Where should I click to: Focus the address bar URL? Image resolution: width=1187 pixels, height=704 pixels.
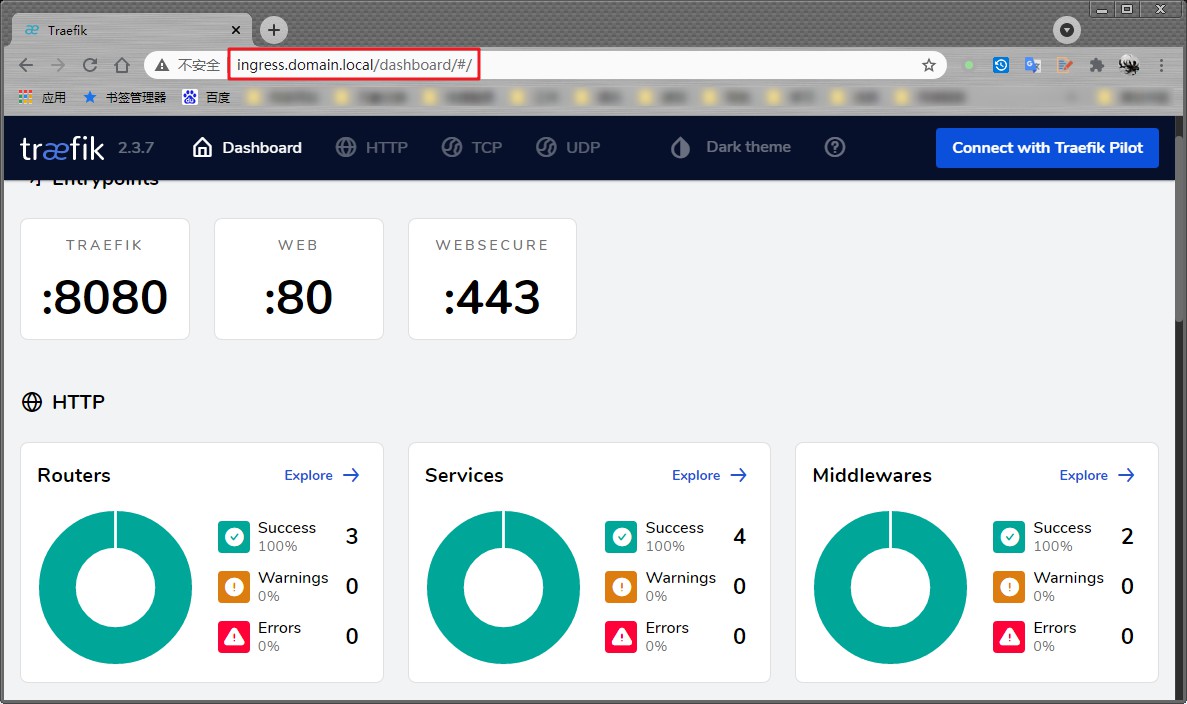tap(354, 65)
